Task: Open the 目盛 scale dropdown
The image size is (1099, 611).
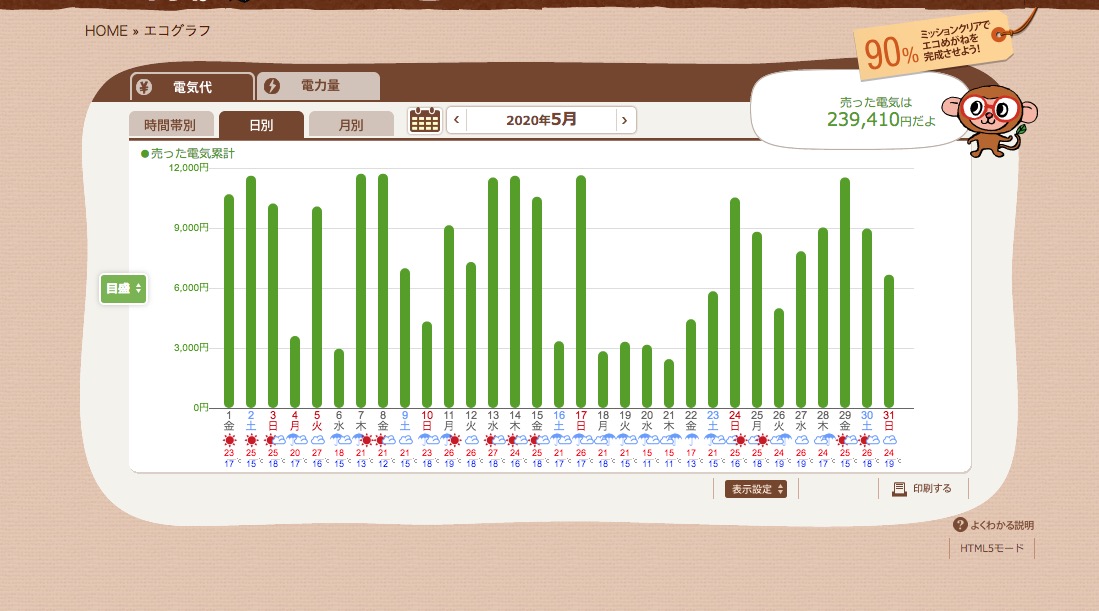Action: [124, 289]
